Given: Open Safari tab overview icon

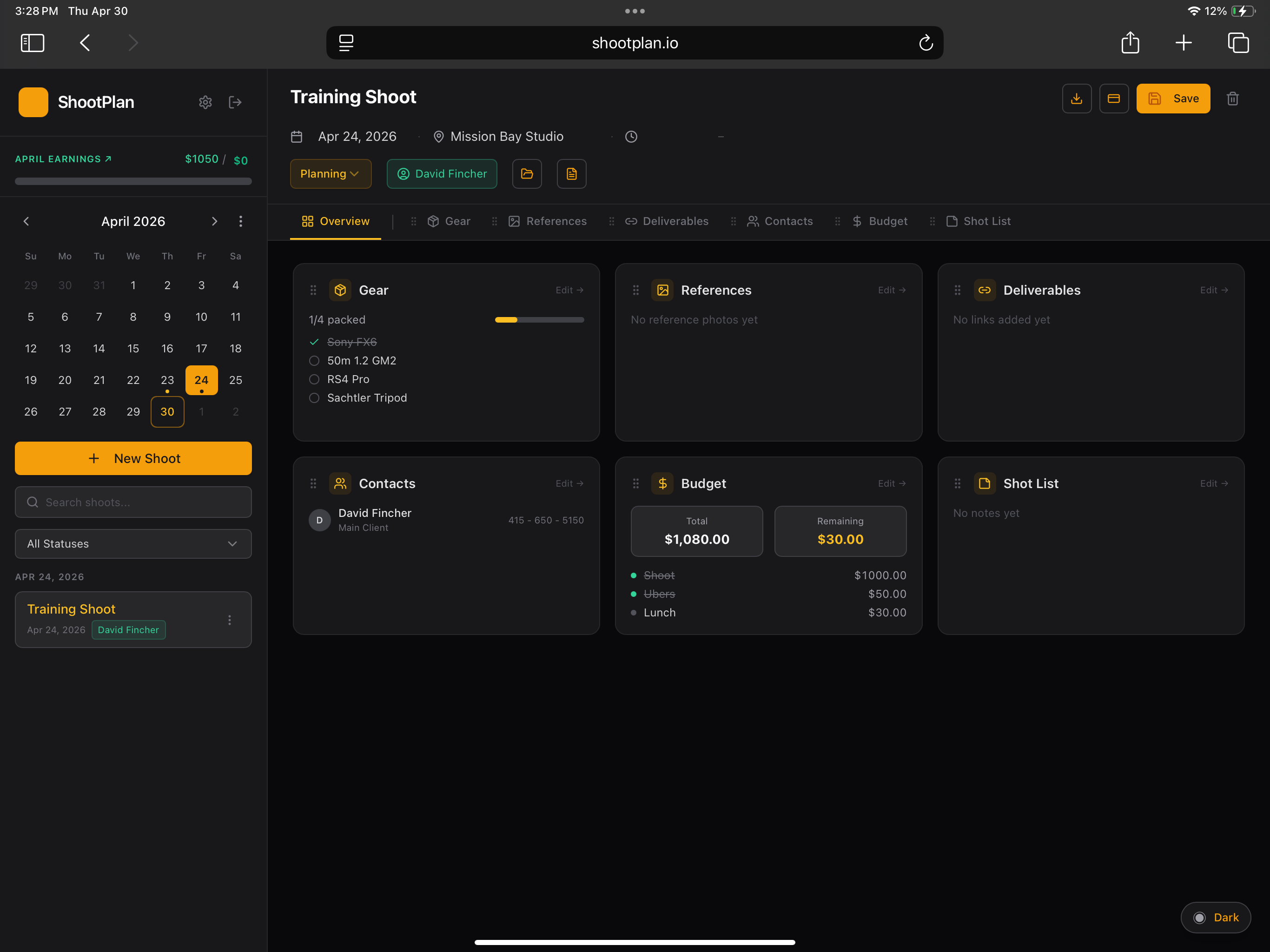Looking at the screenshot, I should (x=1238, y=42).
